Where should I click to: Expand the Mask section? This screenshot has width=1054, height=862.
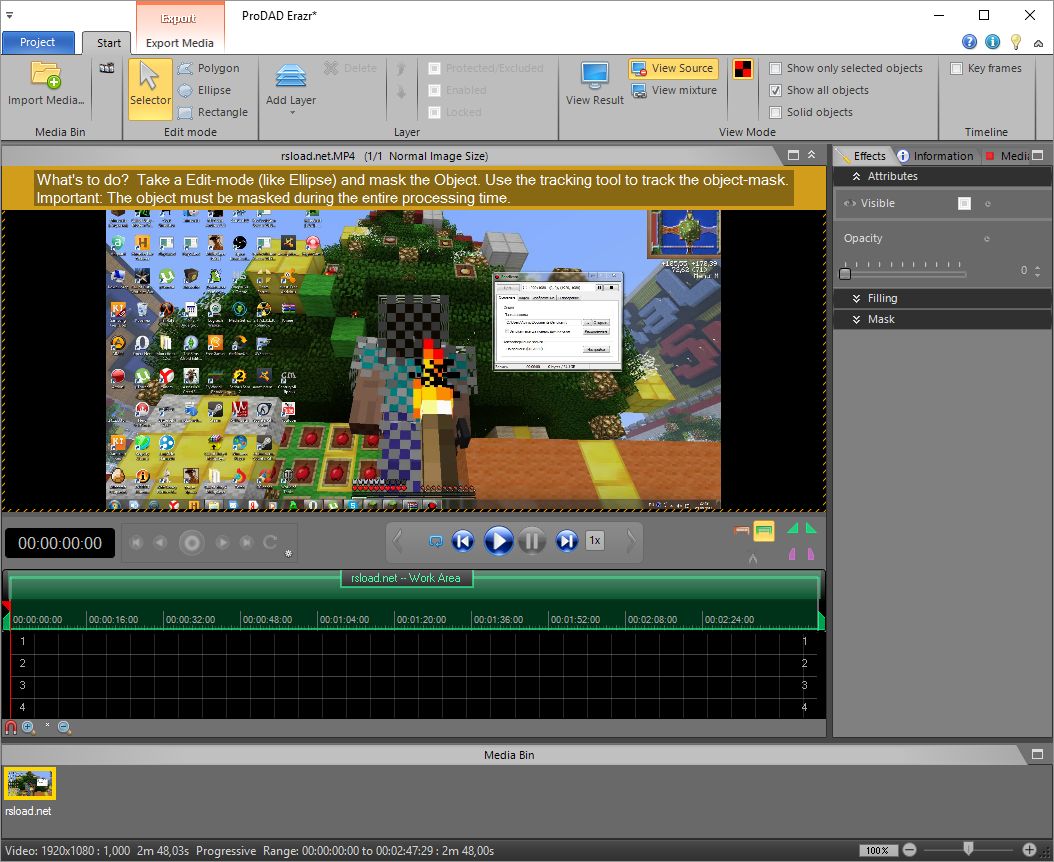pos(856,319)
